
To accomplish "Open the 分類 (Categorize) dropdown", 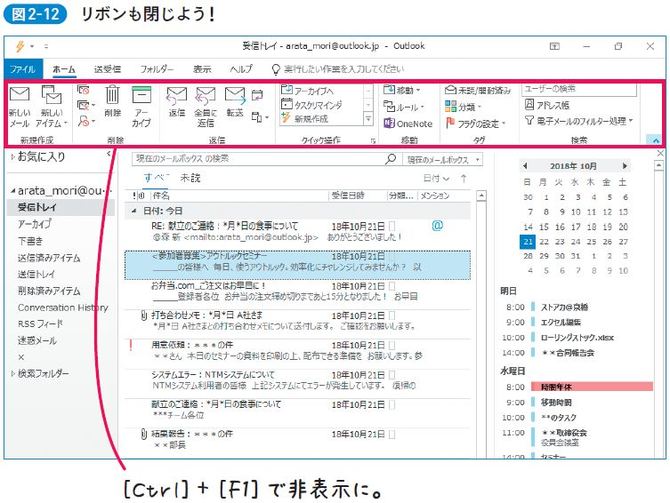I will pyautogui.click(x=463, y=106).
